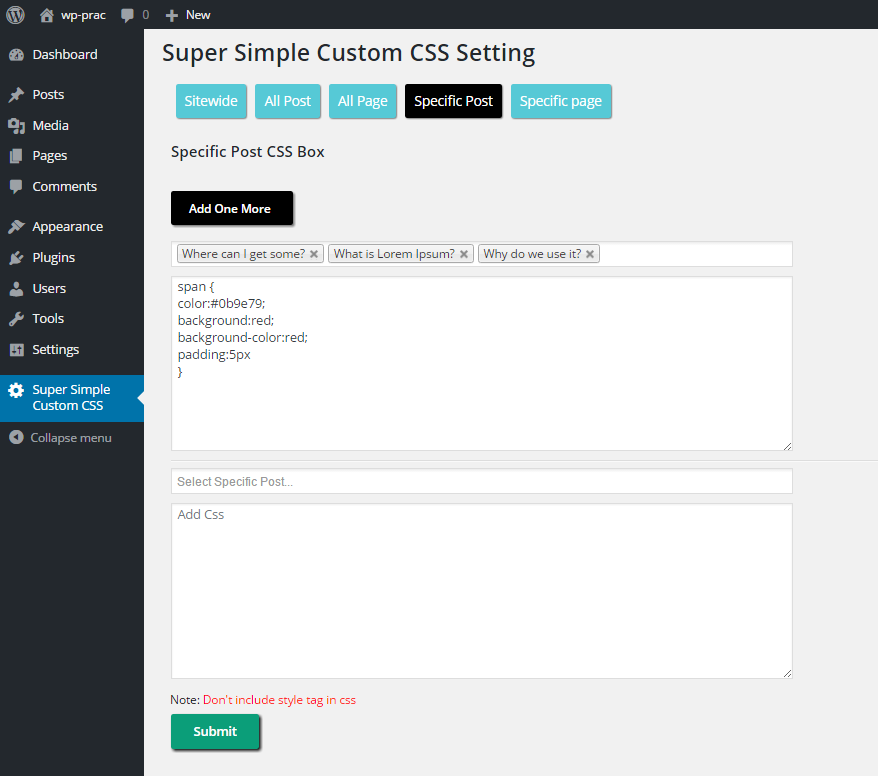This screenshot has width=878, height=776.
Task: Remove the 'Where can I get some?' tag
Action: (314, 254)
